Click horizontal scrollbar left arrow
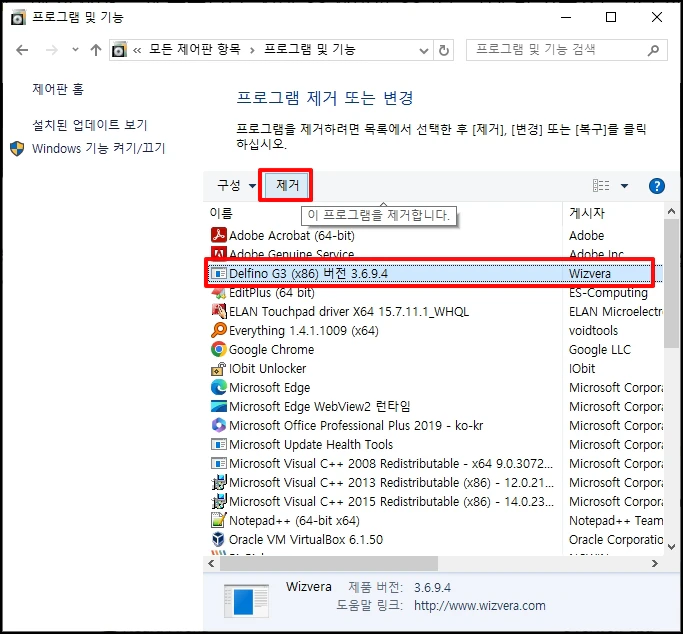This screenshot has height=634, width=683. [212, 563]
